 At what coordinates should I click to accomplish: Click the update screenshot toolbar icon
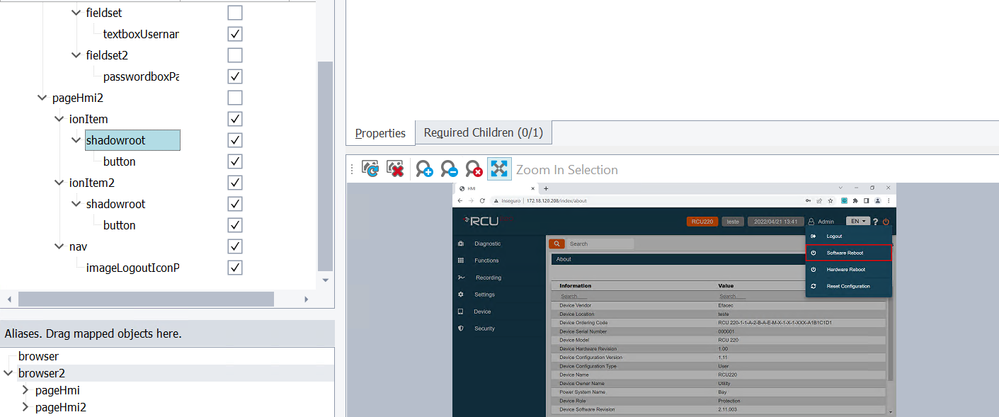[370, 169]
